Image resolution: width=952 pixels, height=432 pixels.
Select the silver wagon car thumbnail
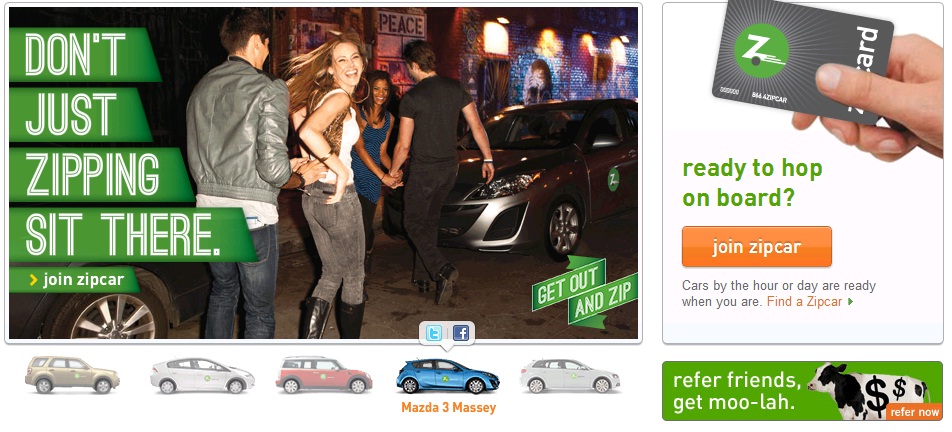(x=570, y=376)
